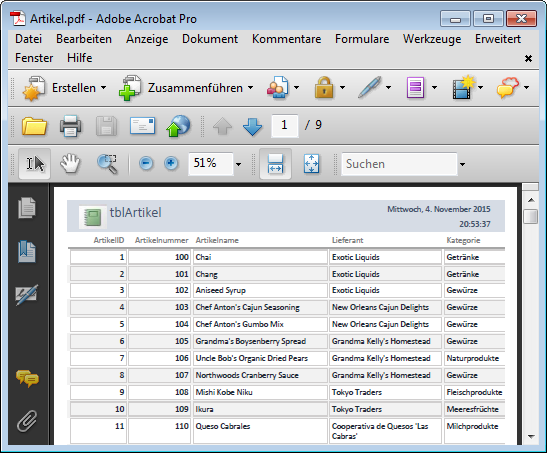Screen dimensions: 547x453
Task: Select the marquee zoom magnifier tool
Action: coord(107,164)
